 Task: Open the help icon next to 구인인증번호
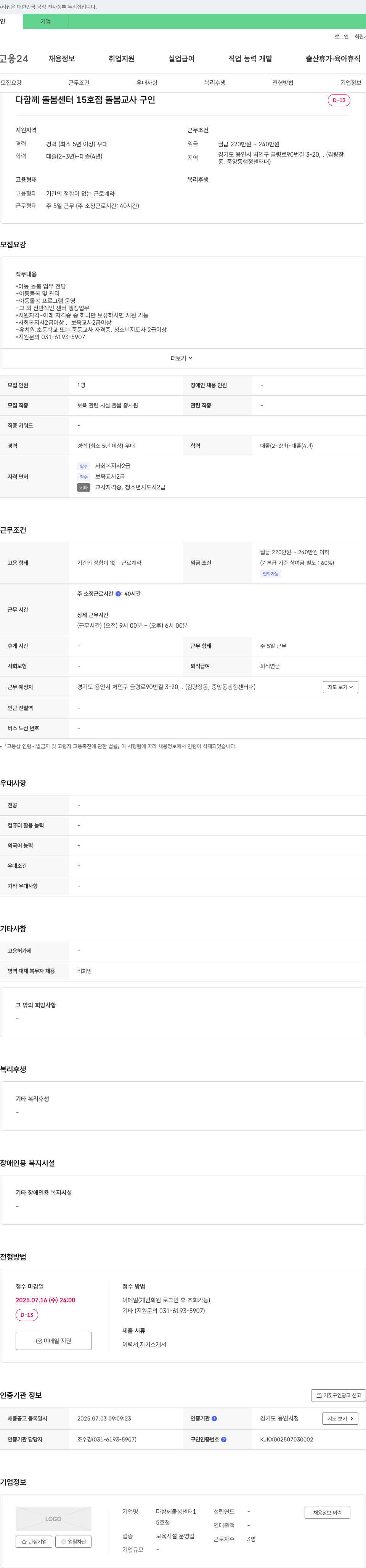(223, 1440)
